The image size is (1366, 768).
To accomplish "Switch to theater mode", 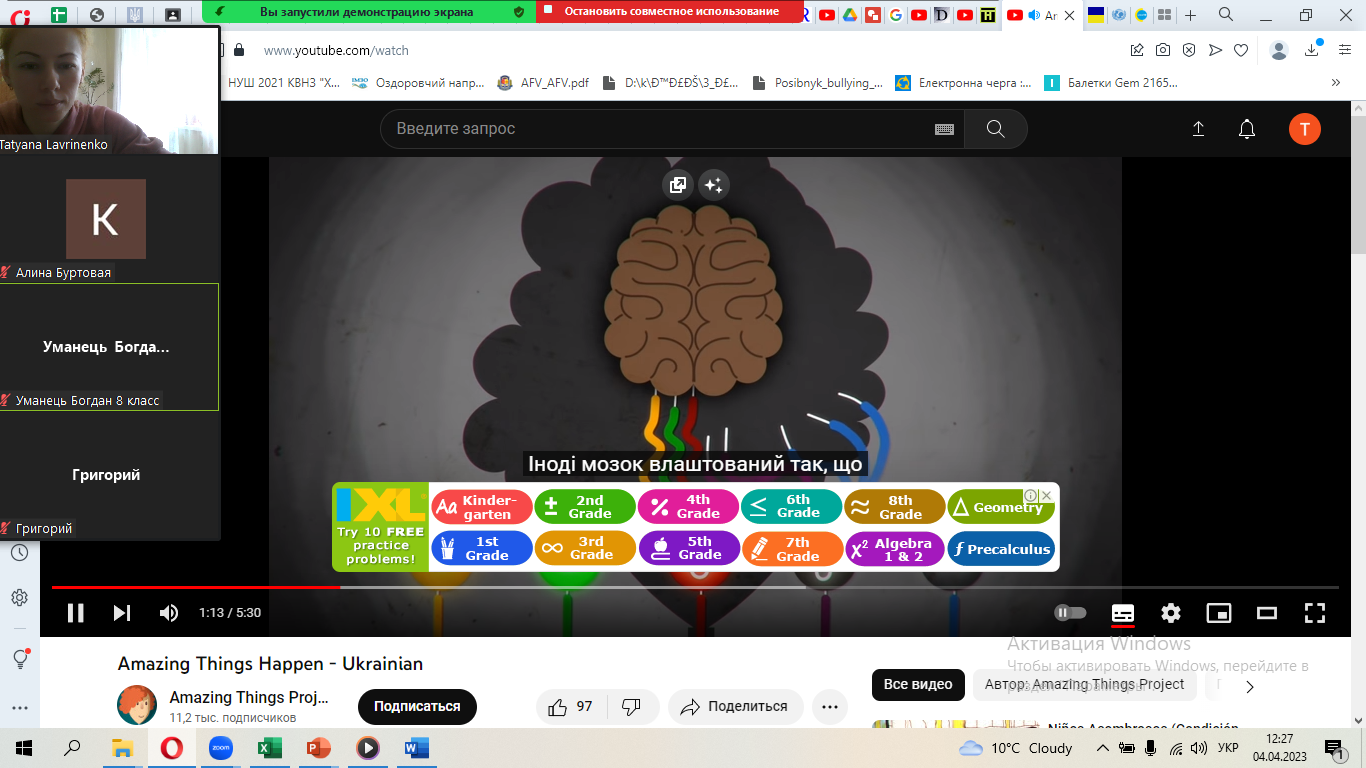I will click(x=1267, y=613).
